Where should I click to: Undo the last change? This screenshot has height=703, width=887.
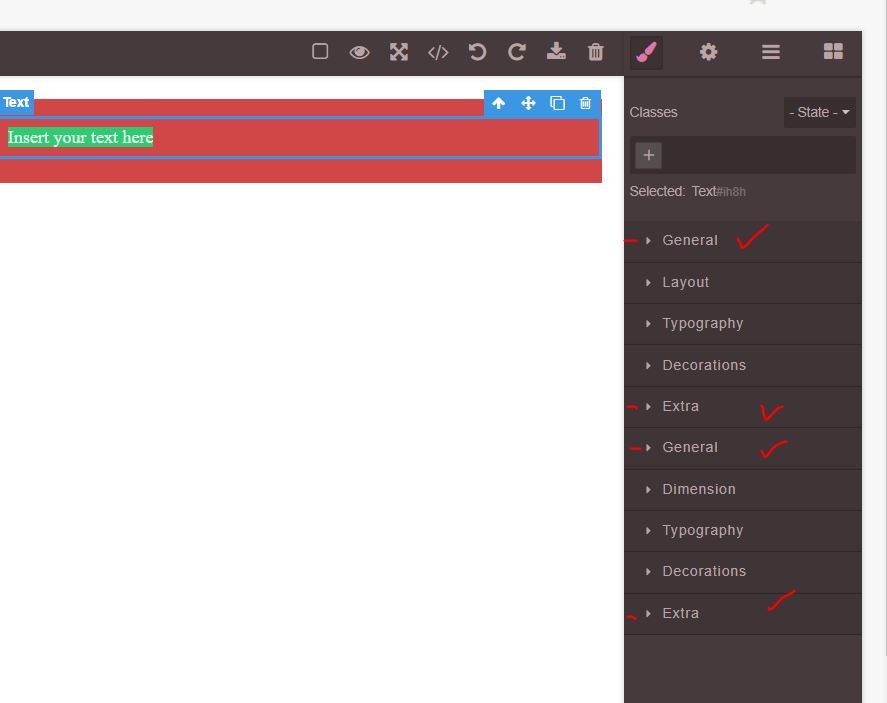(x=477, y=52)
